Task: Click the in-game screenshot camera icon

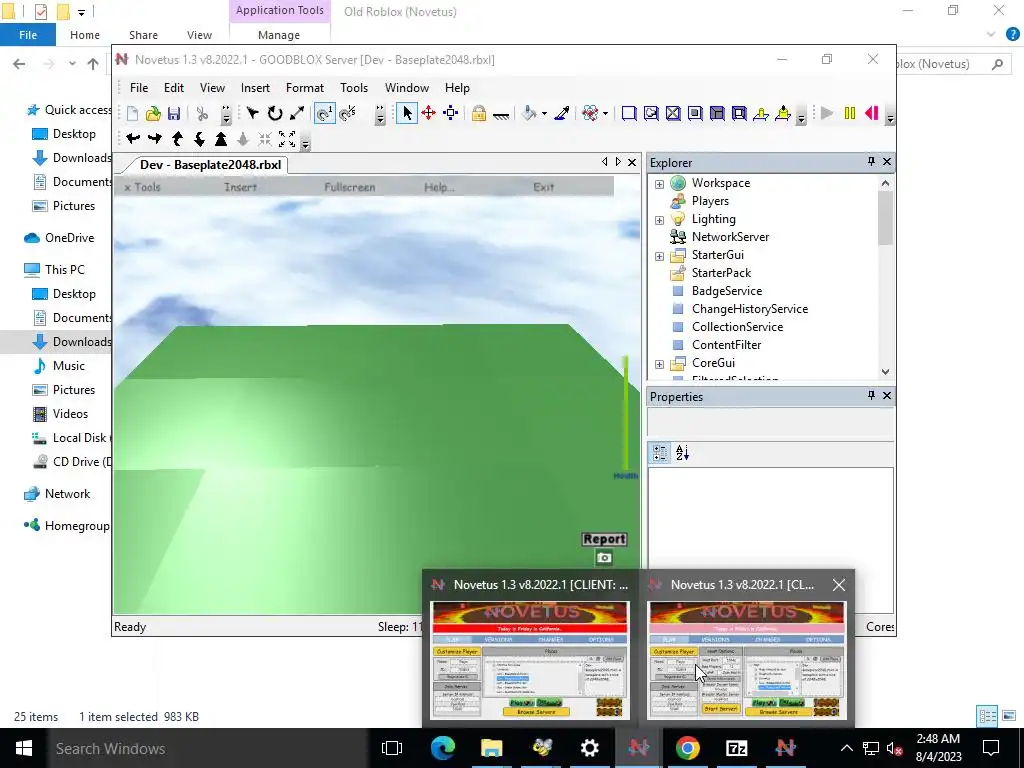Action: pyautogui.click(x=604, y=558)
